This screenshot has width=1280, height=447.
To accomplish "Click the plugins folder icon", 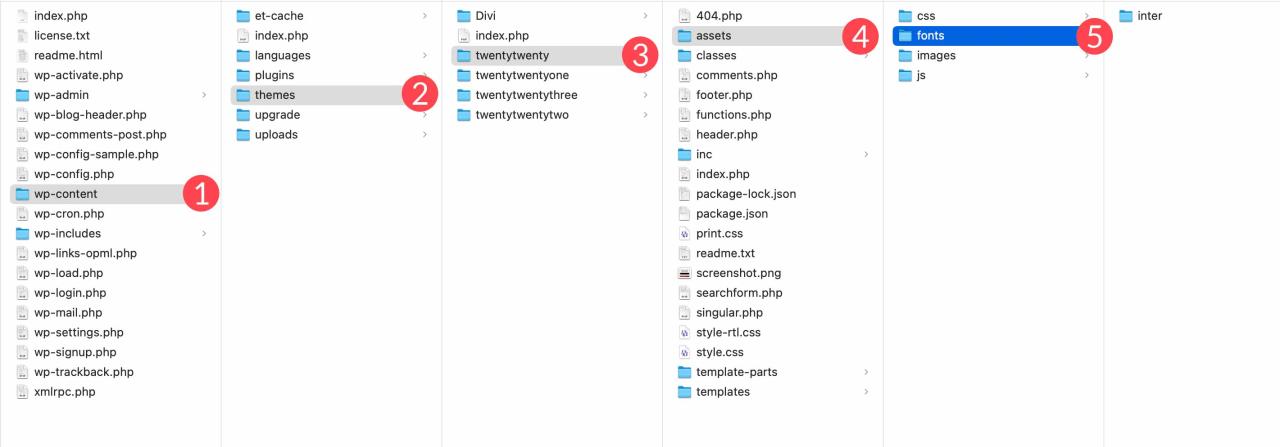I will point(243,75).
